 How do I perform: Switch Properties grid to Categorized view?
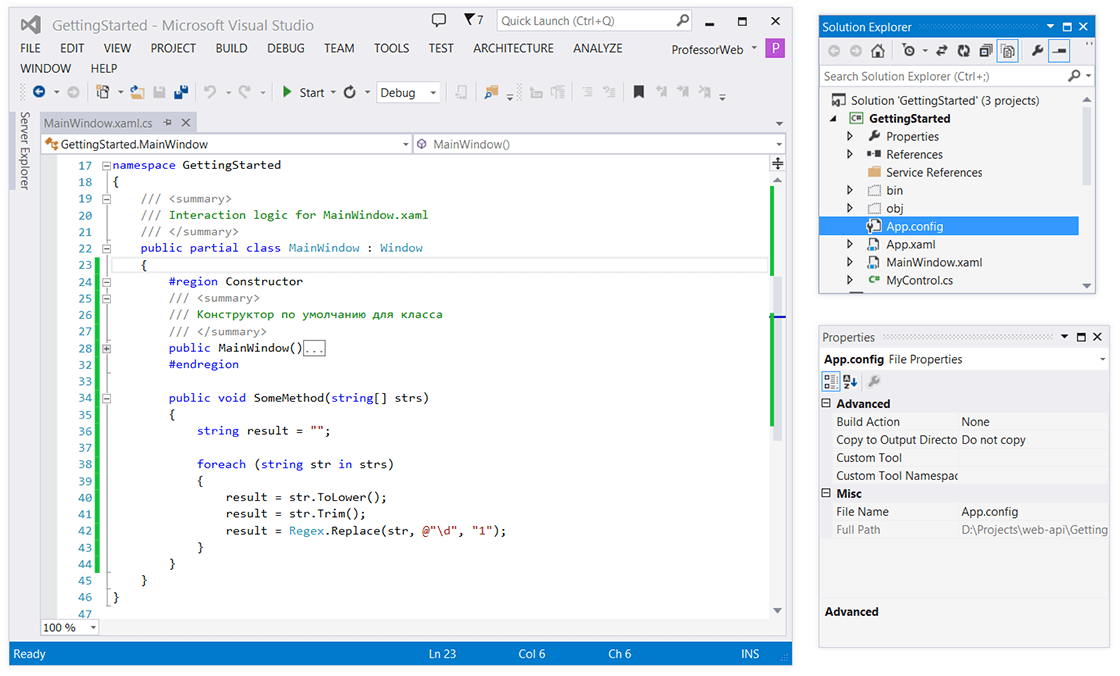831,382
